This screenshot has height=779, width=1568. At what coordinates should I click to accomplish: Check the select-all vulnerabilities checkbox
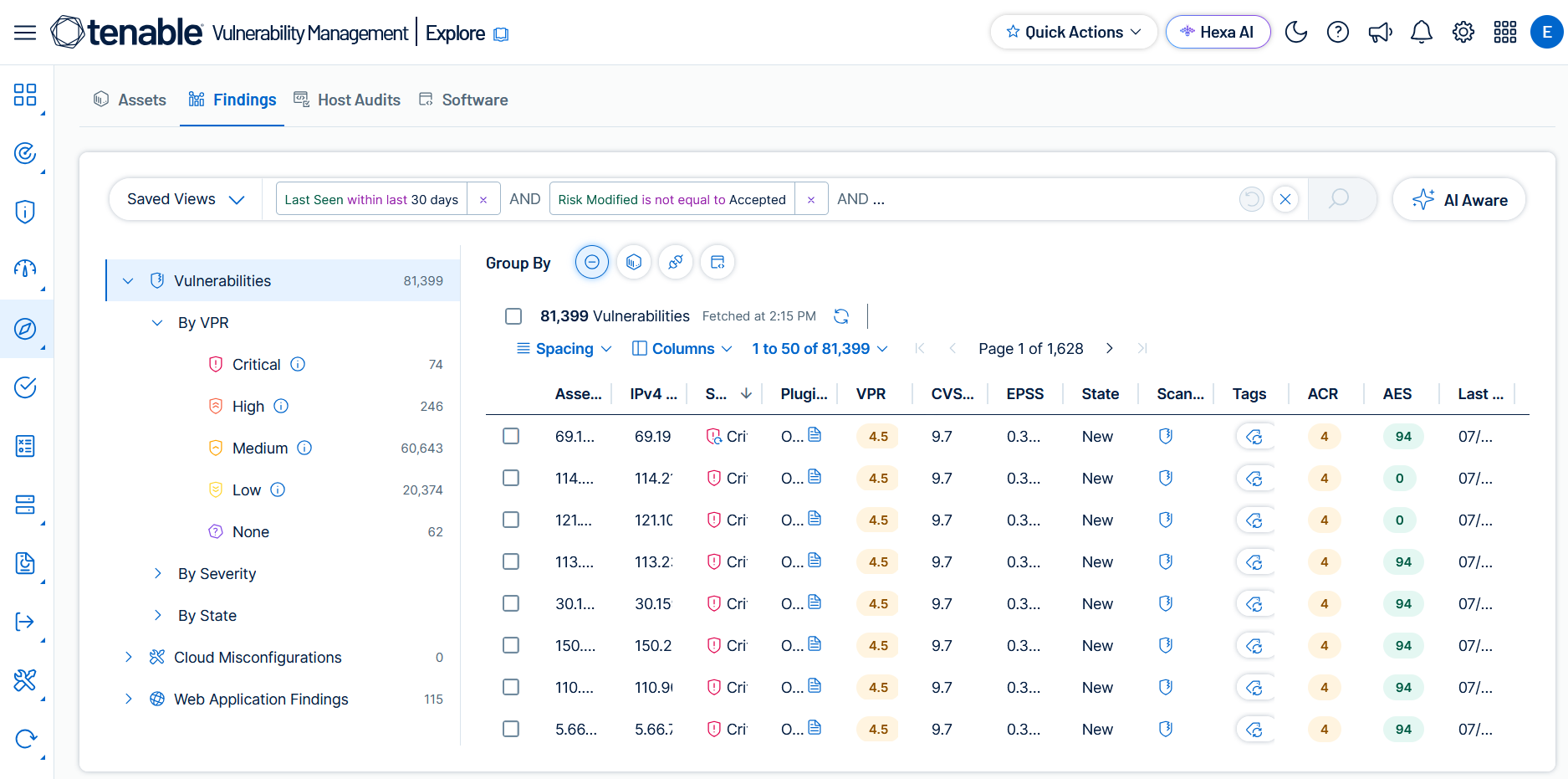(x=513, y=316)
